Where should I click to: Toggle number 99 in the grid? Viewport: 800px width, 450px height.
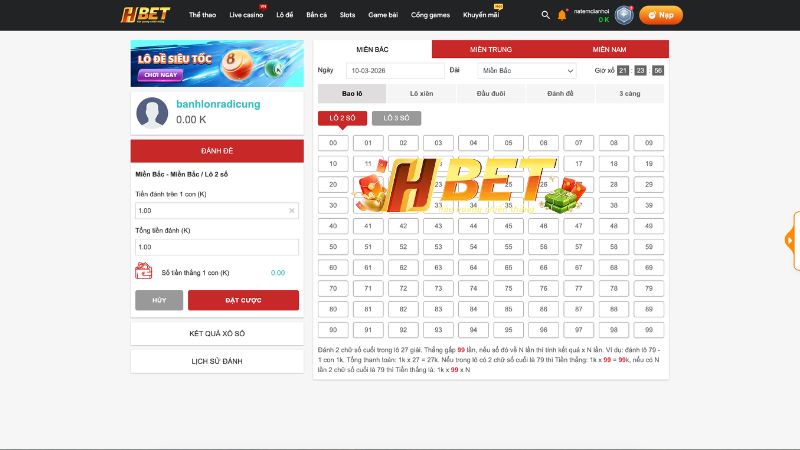(649, 330)
